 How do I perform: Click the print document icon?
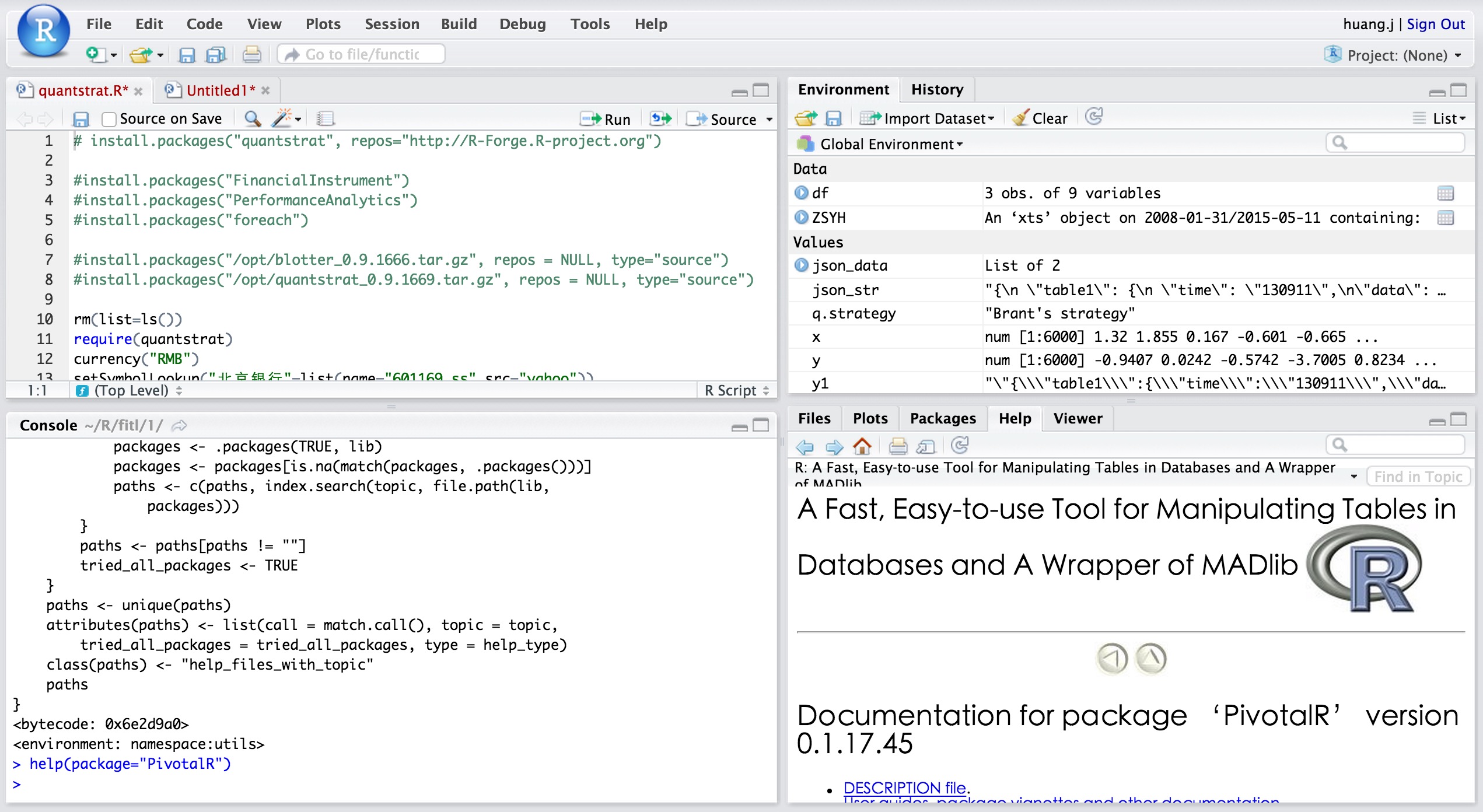pyautogui.click(x=252, y=55)
